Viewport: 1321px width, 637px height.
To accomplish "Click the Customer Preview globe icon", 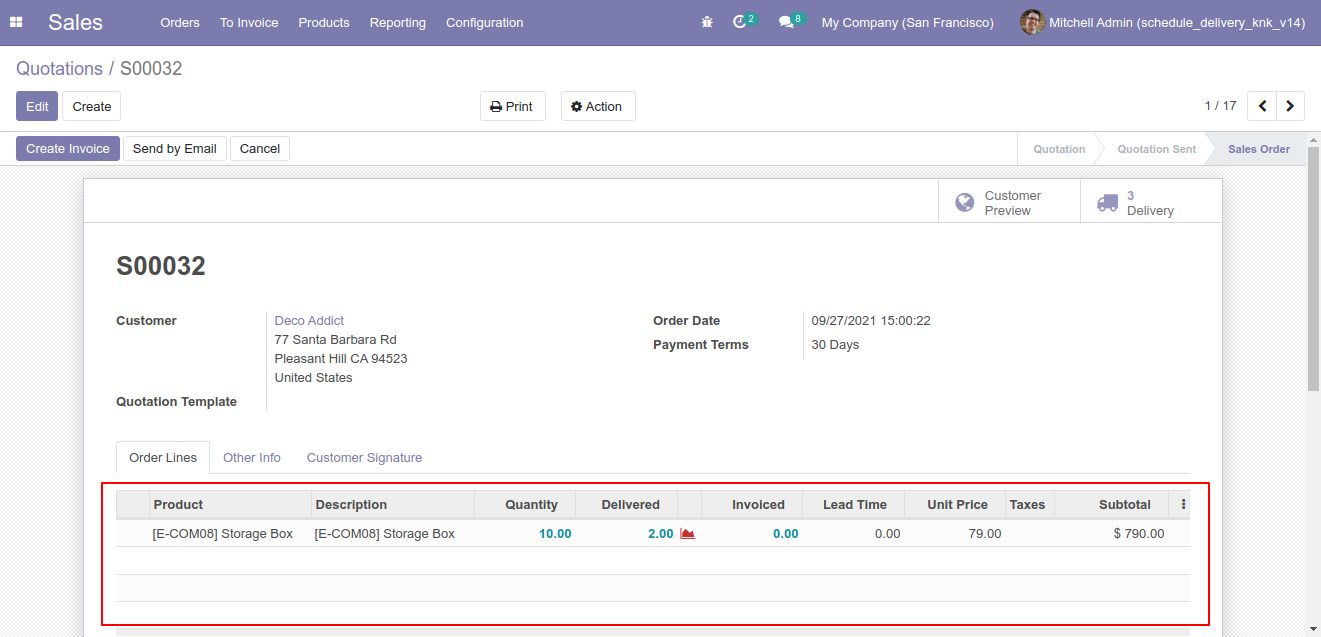I will tap(964, 203).
